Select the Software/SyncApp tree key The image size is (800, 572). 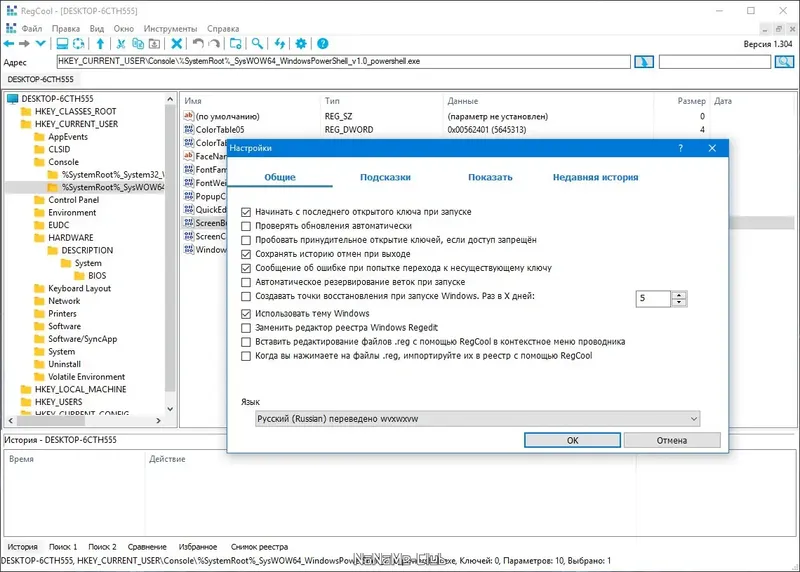tap(83, 339)
